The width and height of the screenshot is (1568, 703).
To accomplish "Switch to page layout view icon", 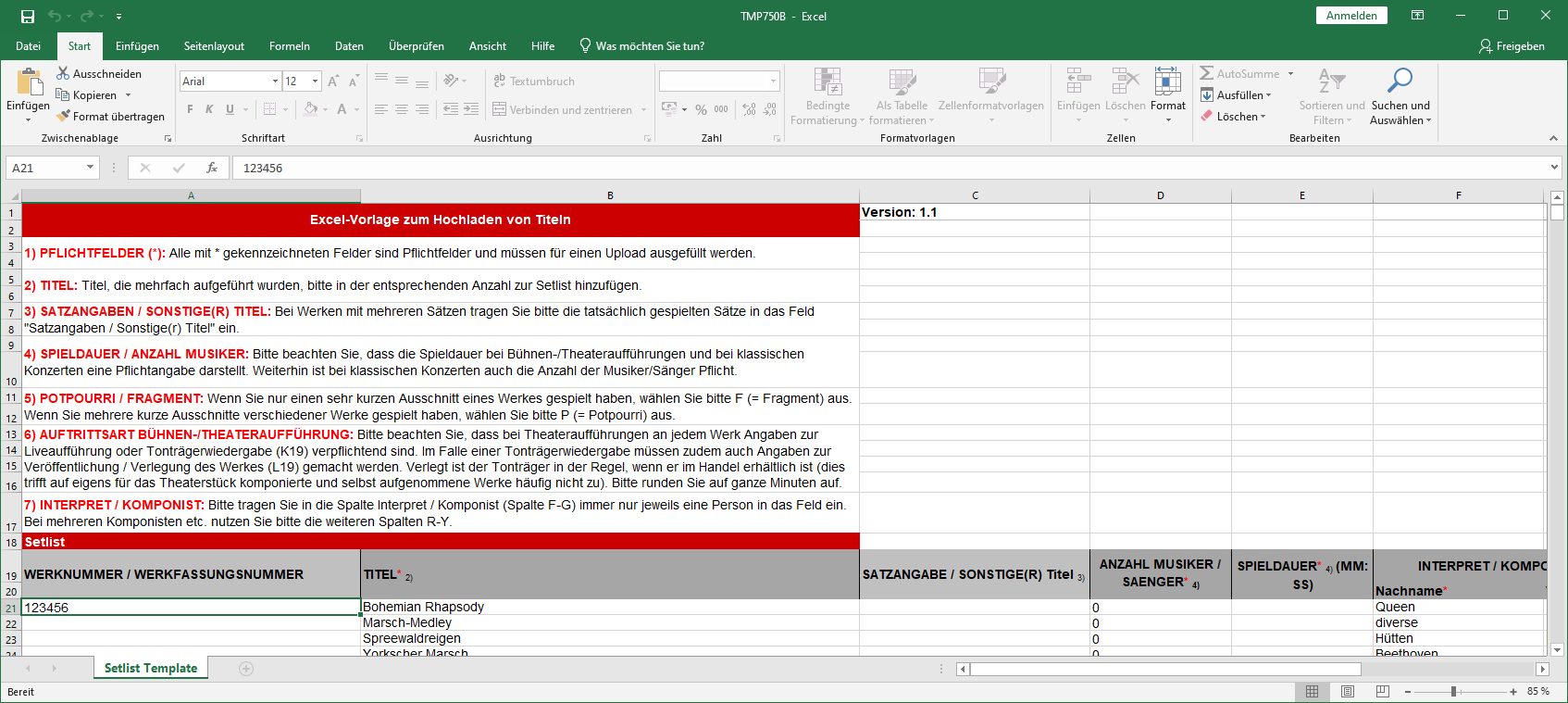I will [x=1348, y=692].
